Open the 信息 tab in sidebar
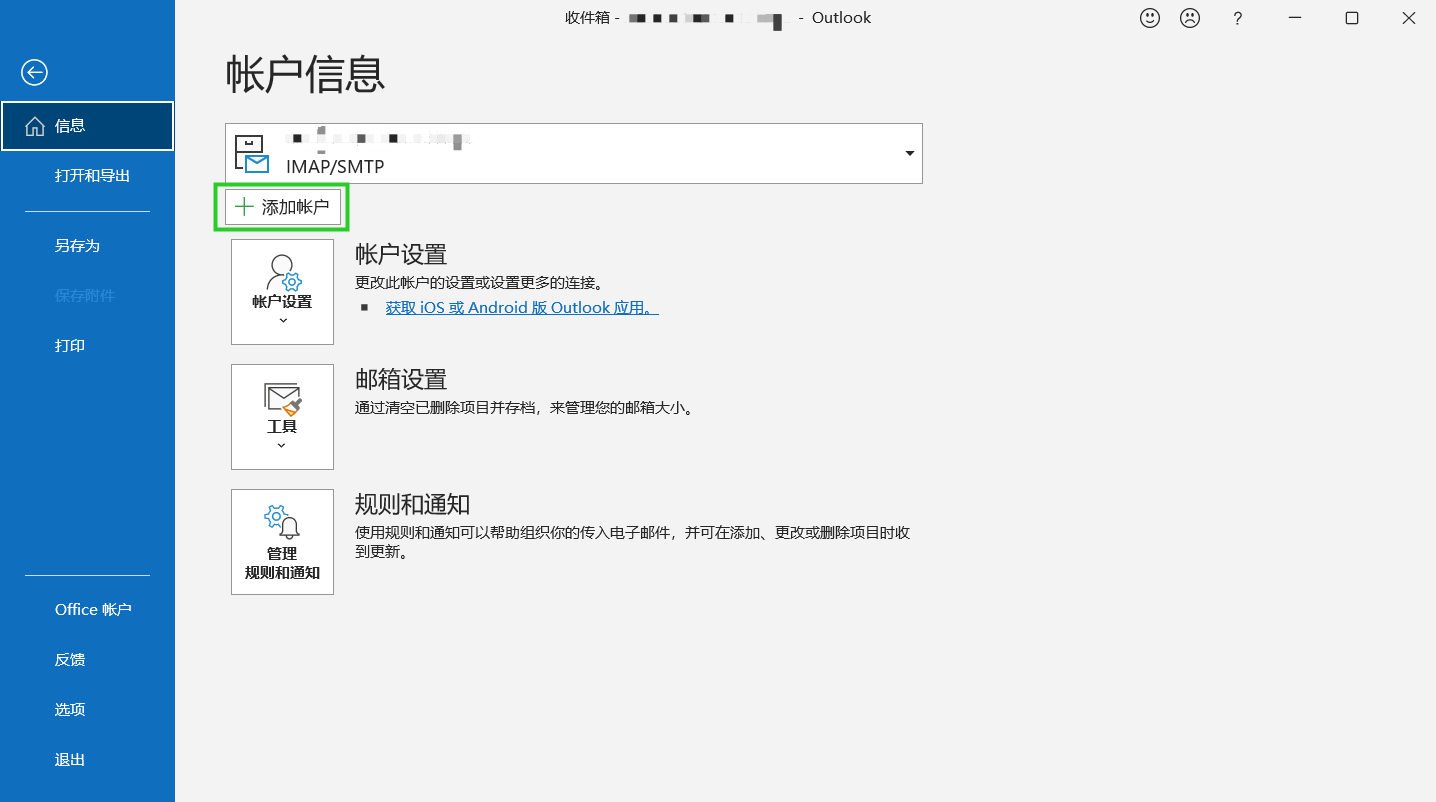1436x802 pixels. (x=87, y=126)
